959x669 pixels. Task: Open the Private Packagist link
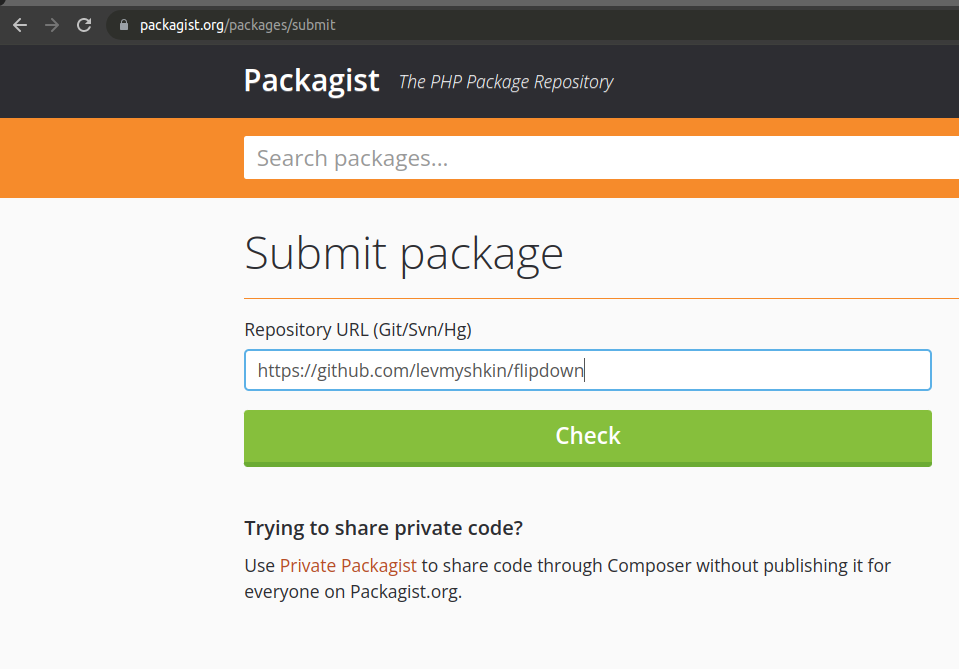348,565
